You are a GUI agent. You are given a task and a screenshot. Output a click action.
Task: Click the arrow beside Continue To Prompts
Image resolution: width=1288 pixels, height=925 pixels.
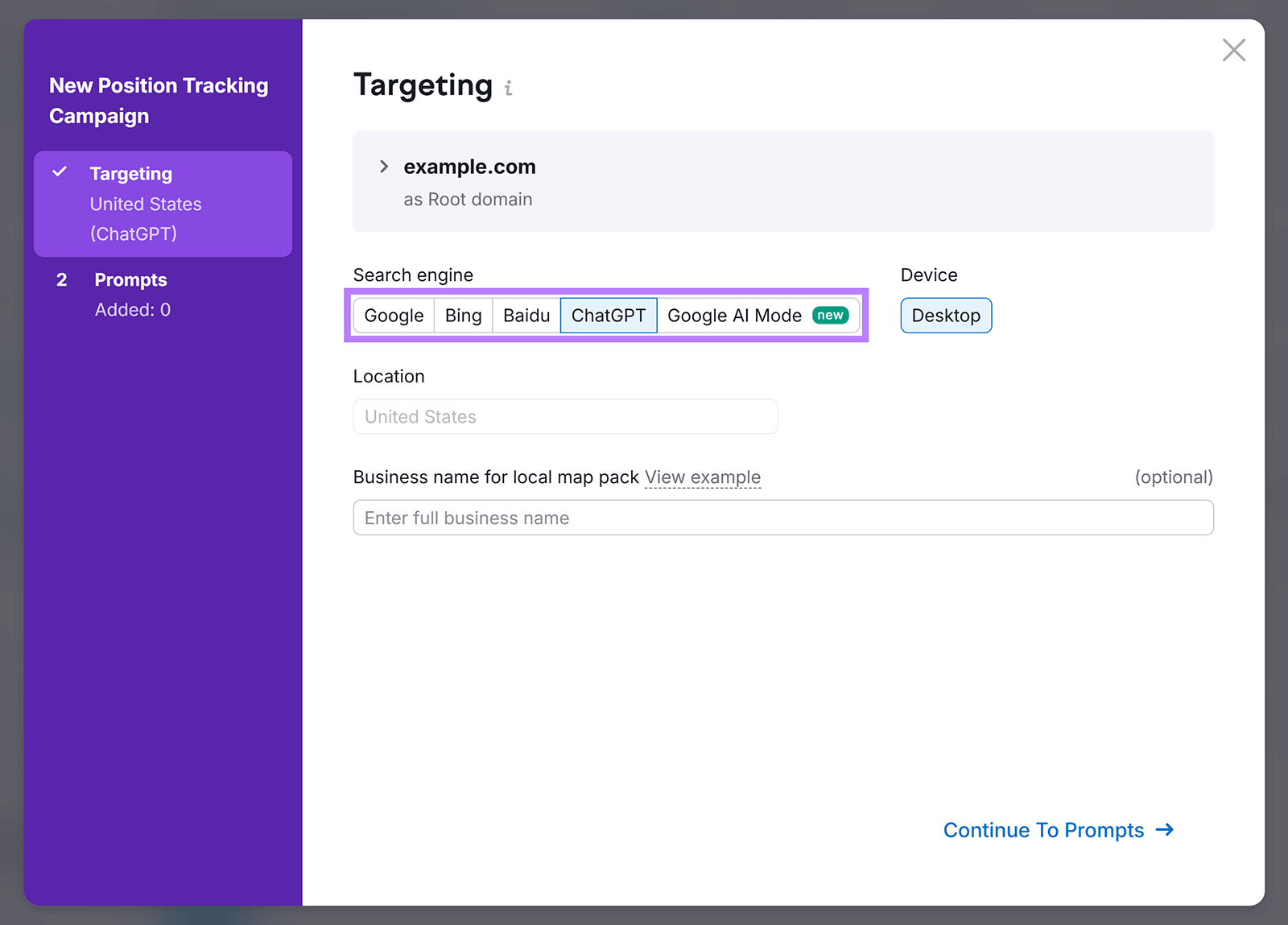pos(1164,830)
